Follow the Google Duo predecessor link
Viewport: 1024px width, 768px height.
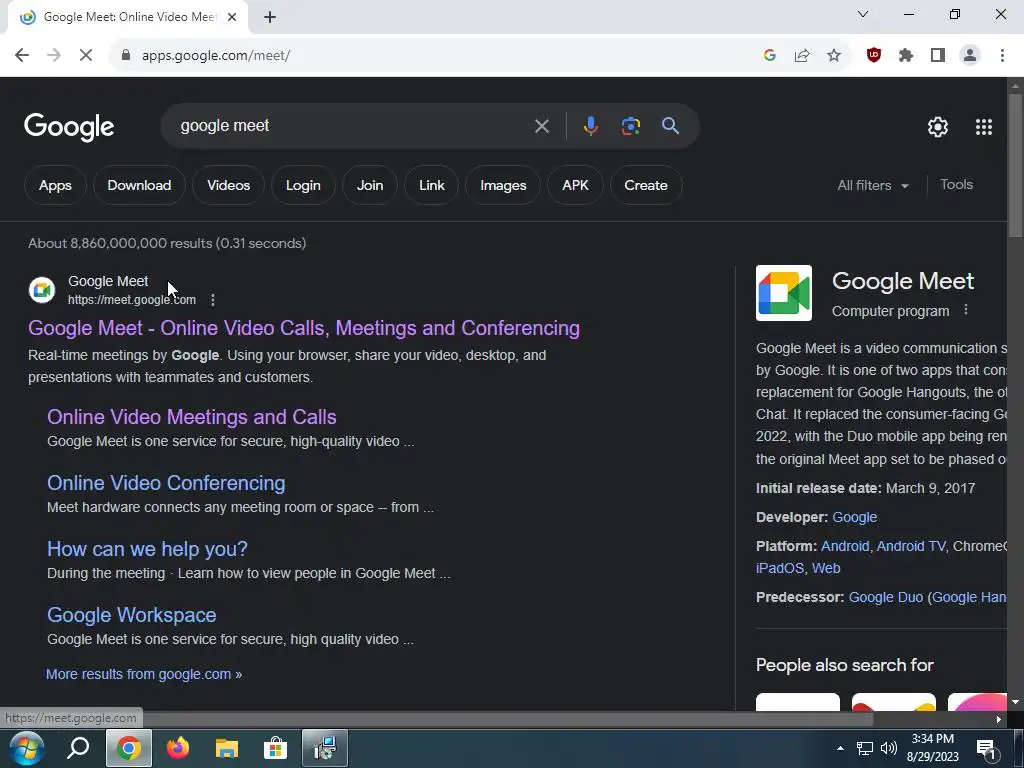pos(886,598)
